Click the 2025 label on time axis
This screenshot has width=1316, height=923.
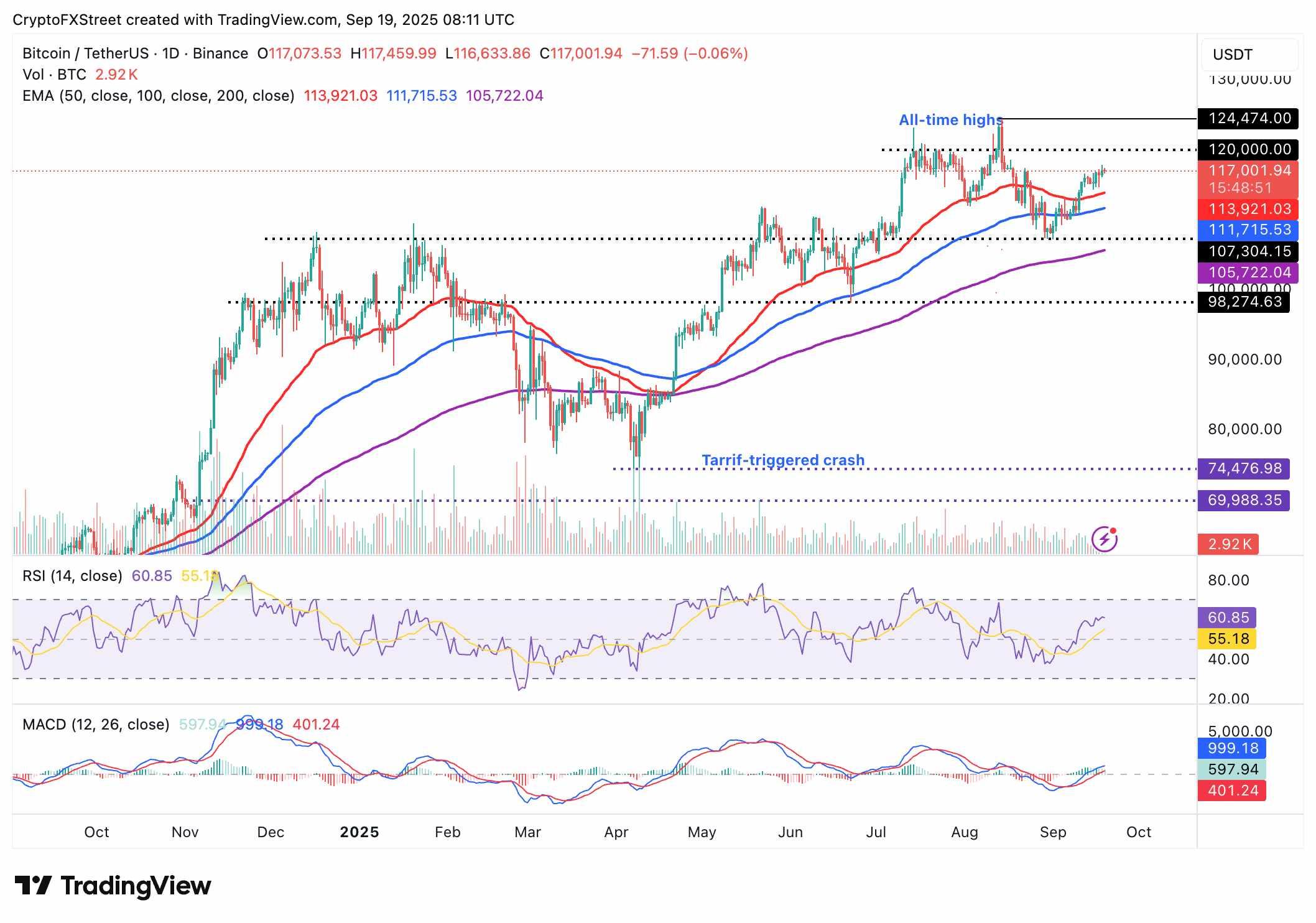coord(359,832)
